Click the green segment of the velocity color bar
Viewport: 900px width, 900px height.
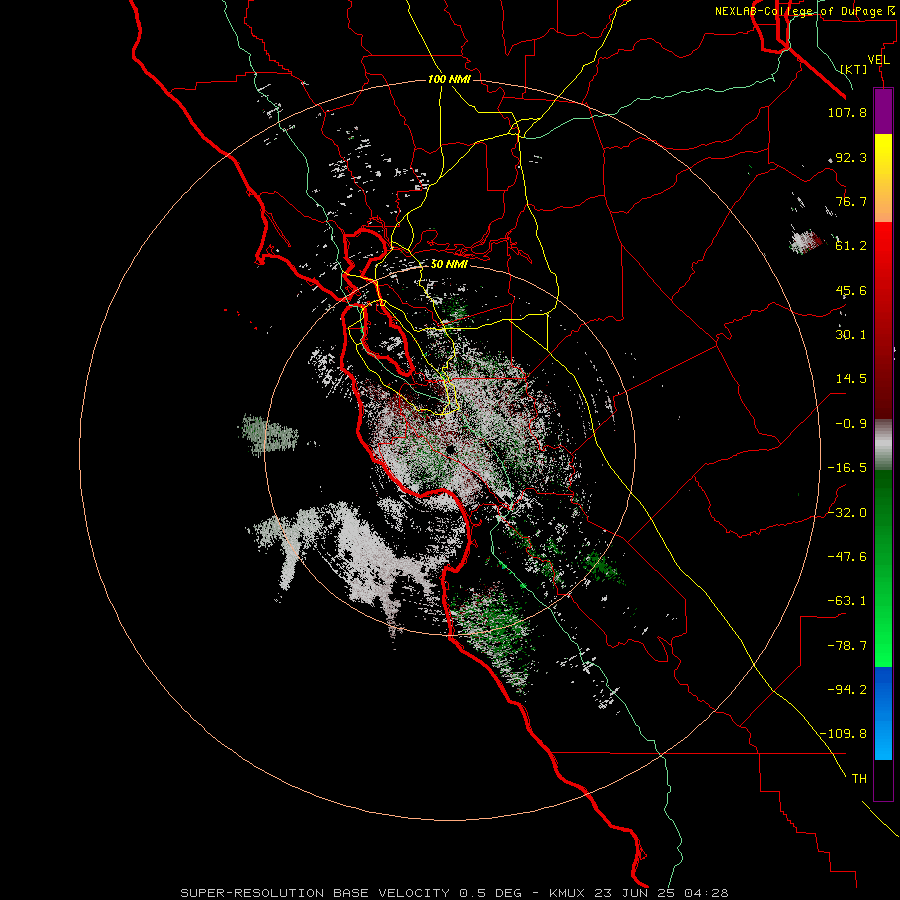click(x=883, y=568)
